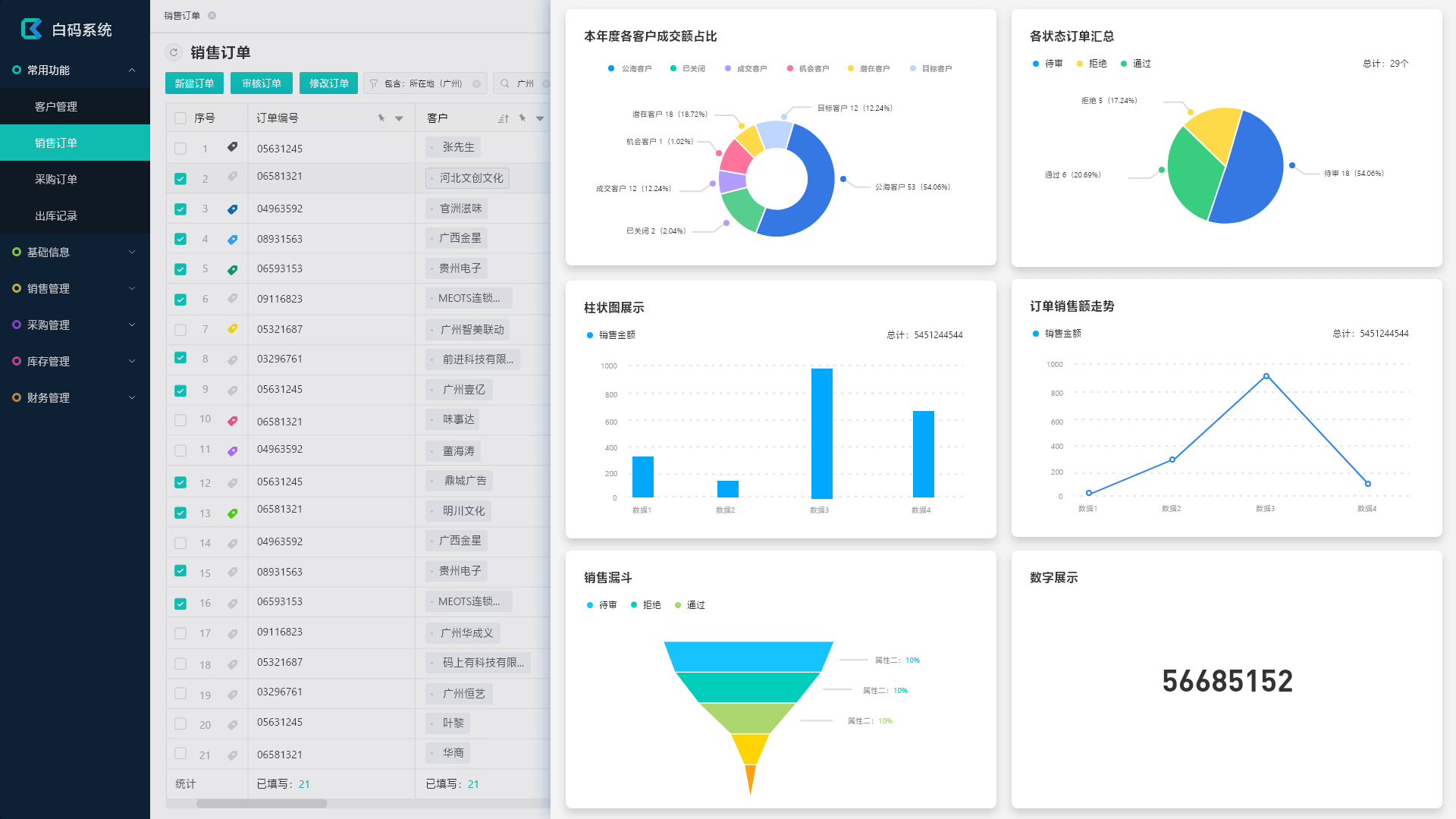
Task: Open the 客户 column dropdown arrow
Action: [x=540, y=119]
